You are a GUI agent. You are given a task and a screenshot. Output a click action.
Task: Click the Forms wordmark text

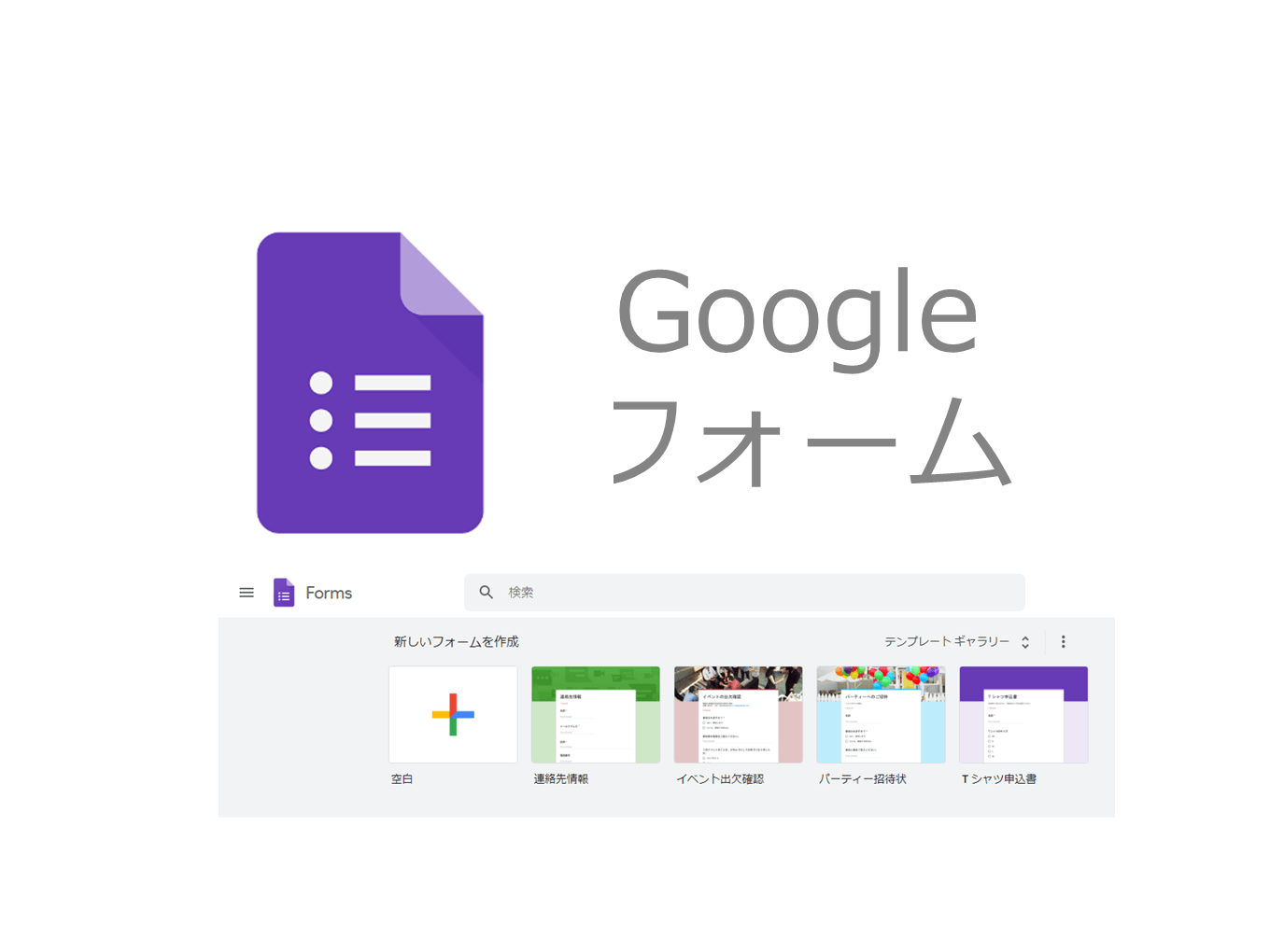[x=329, y=594]
